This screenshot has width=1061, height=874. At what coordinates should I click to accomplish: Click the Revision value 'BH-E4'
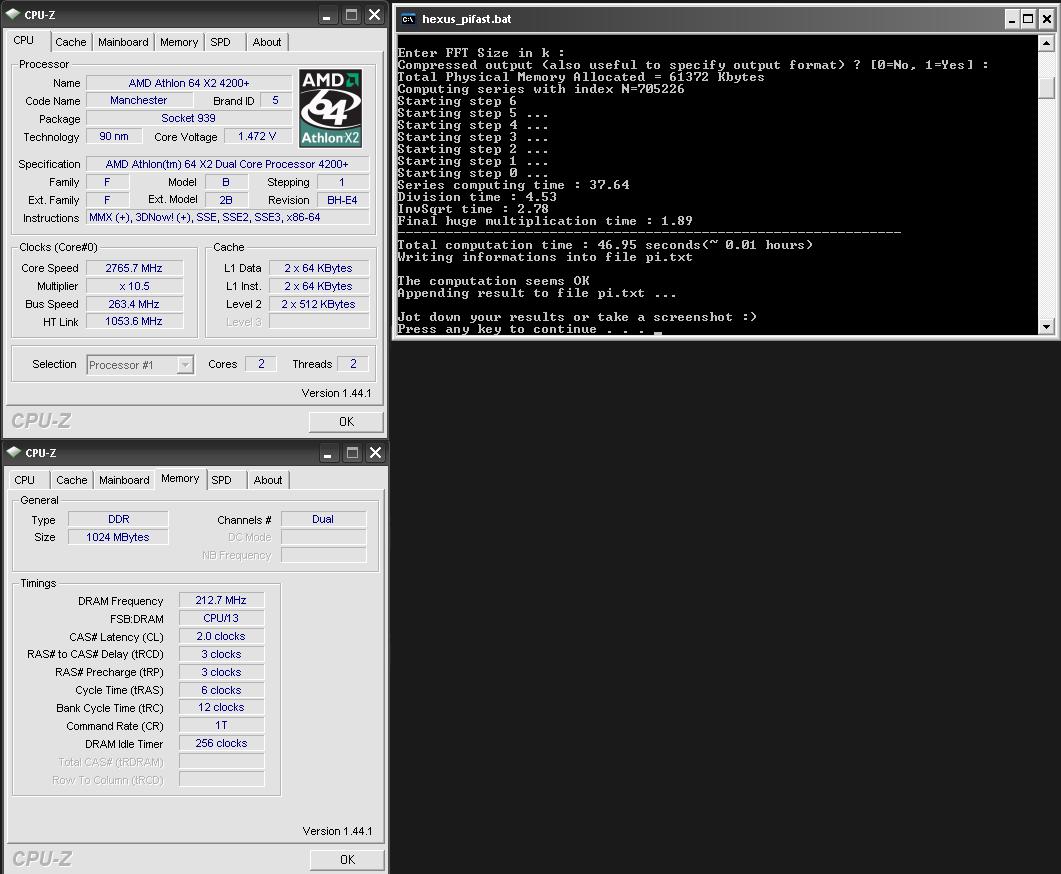click(x=342, y=200)
